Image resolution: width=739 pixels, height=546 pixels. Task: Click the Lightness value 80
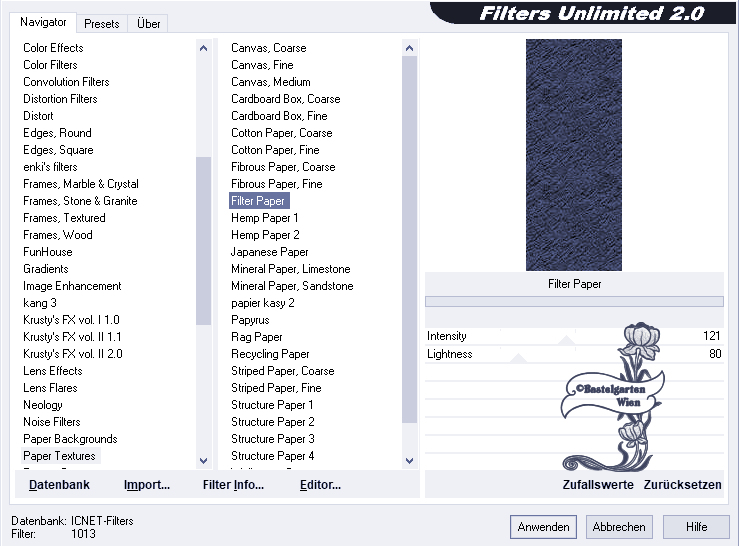coord(715,354)
